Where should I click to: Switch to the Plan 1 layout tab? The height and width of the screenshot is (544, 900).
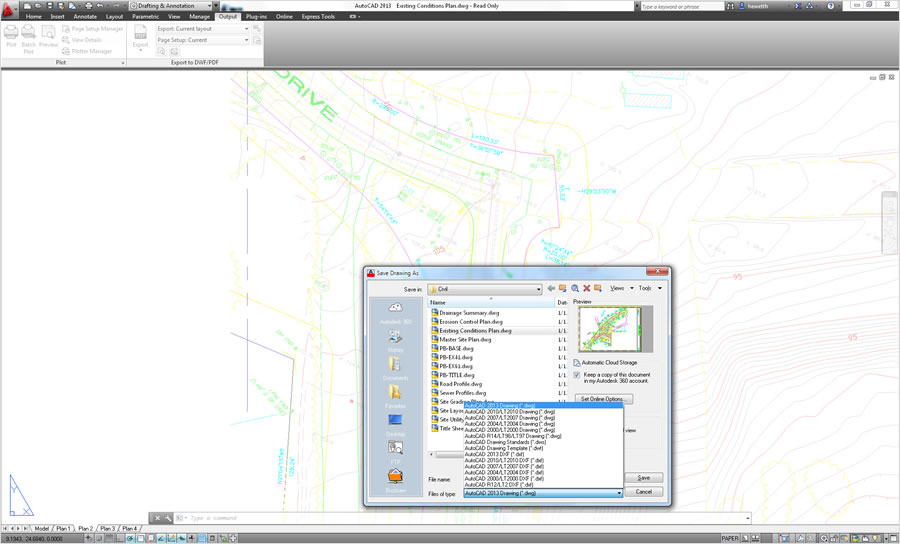[x=63, y=528]
